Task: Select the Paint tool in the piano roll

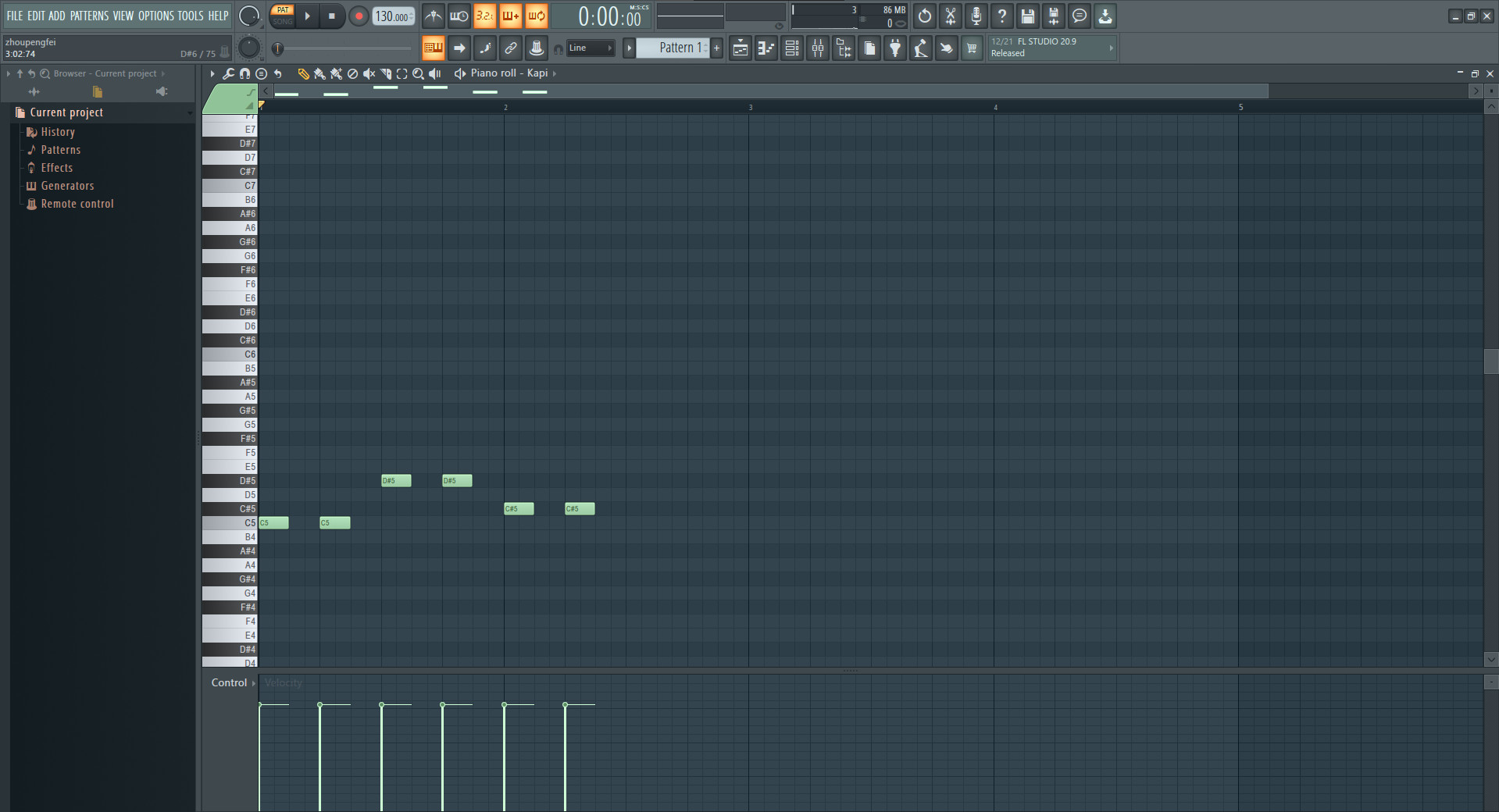Action: click(x=319, y=73)
